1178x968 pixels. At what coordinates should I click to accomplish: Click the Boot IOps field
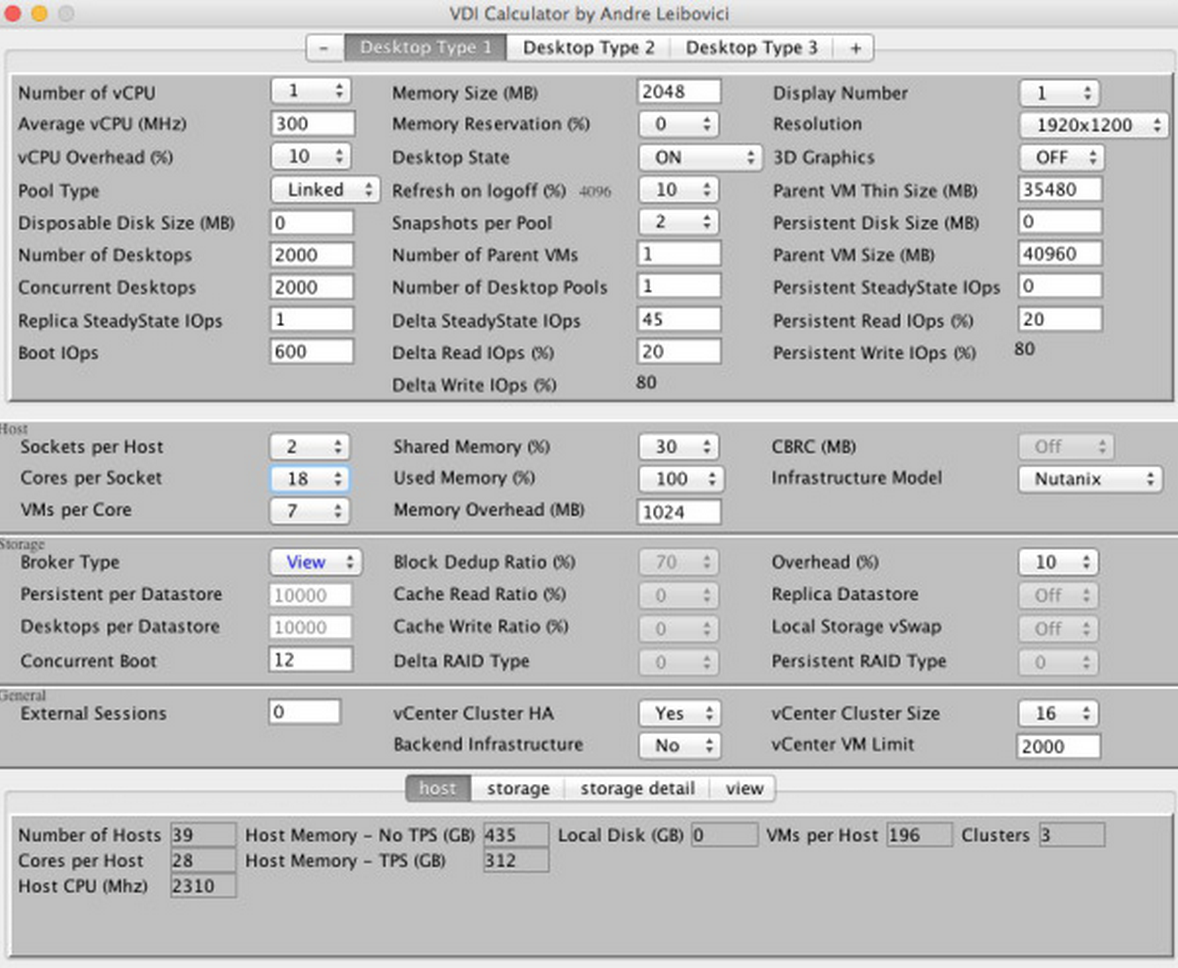tap(312, 352)
